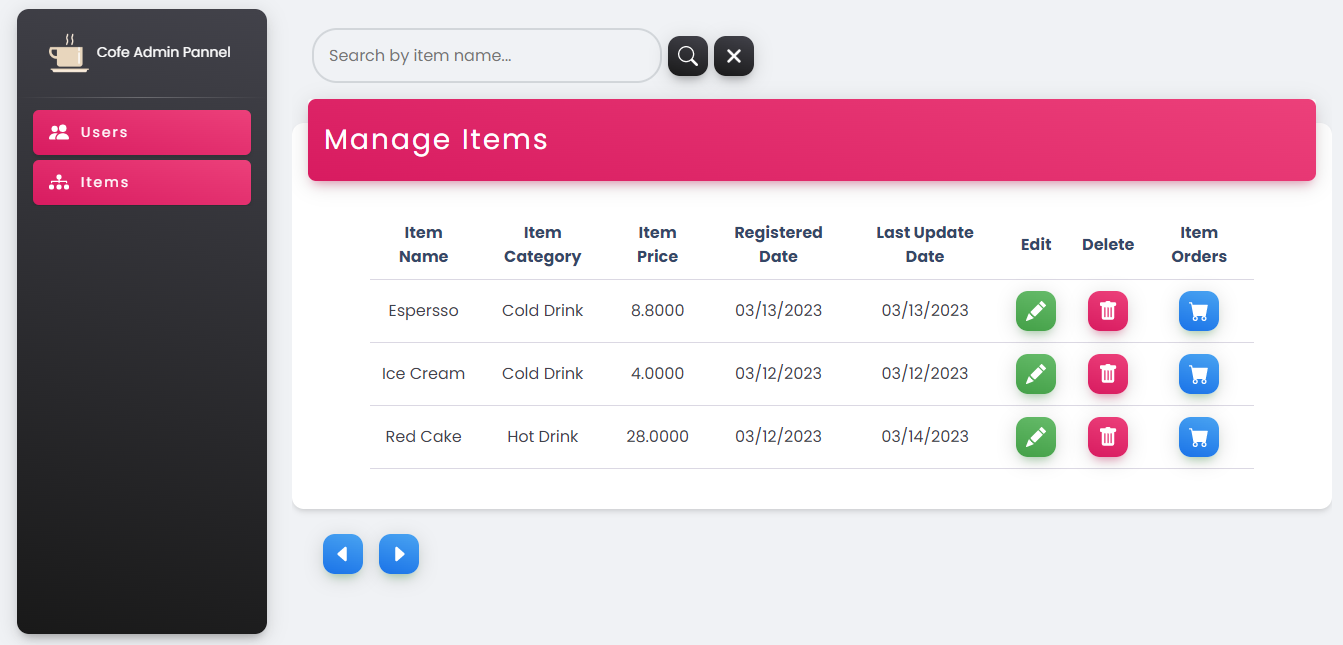The height and width of the screenshot is (645, 1343).
Task: Click the delete trash icon for Espersso
Action: 1107,311
